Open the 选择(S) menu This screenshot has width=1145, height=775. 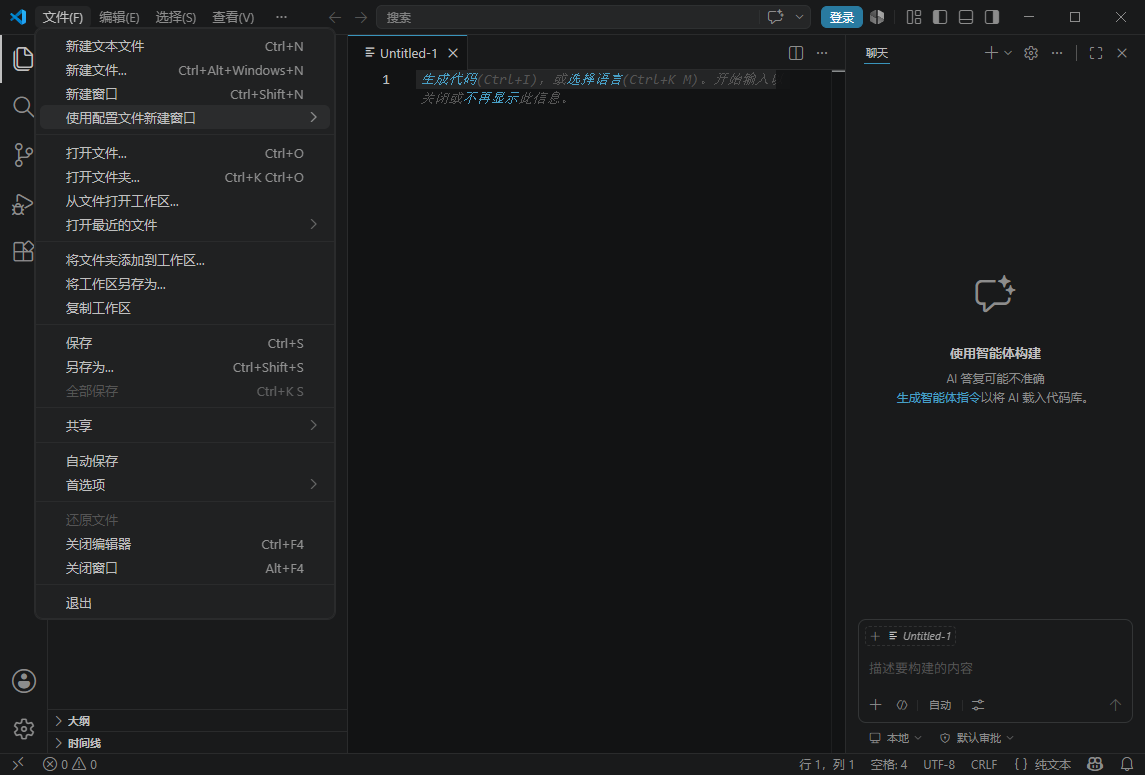tap(175, 17)
